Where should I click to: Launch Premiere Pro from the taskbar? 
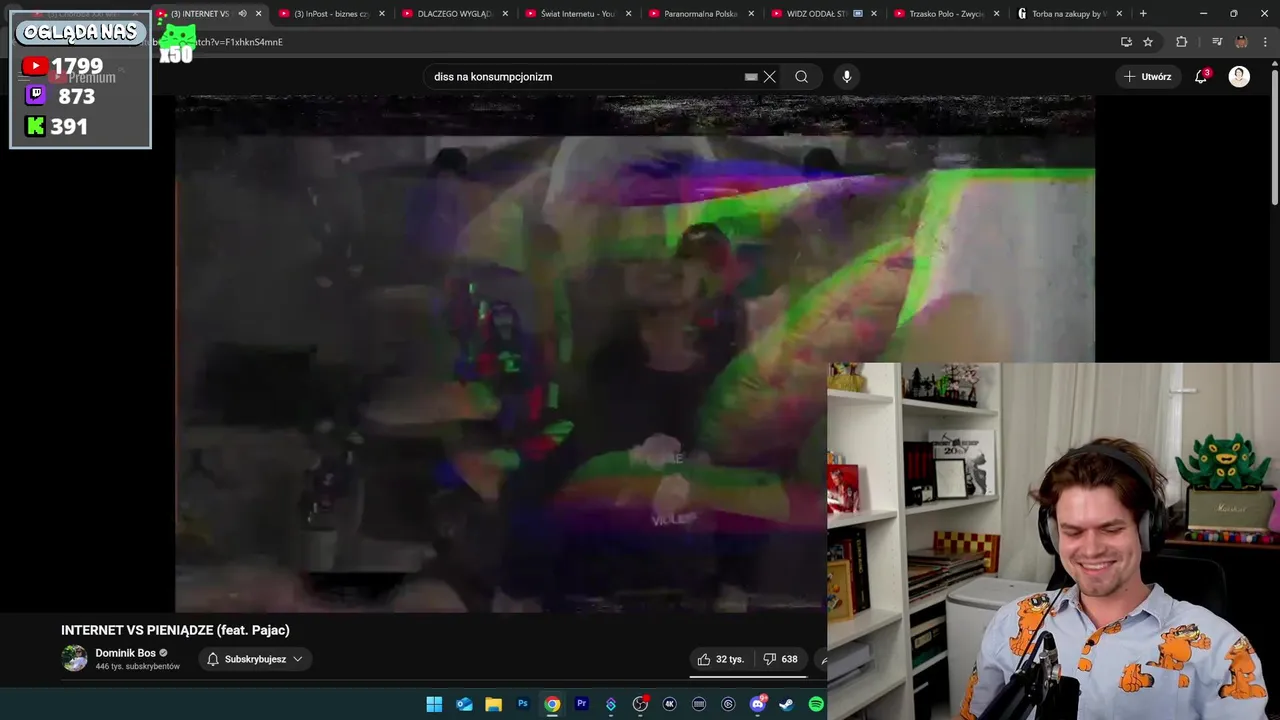[x=581, y=704]
